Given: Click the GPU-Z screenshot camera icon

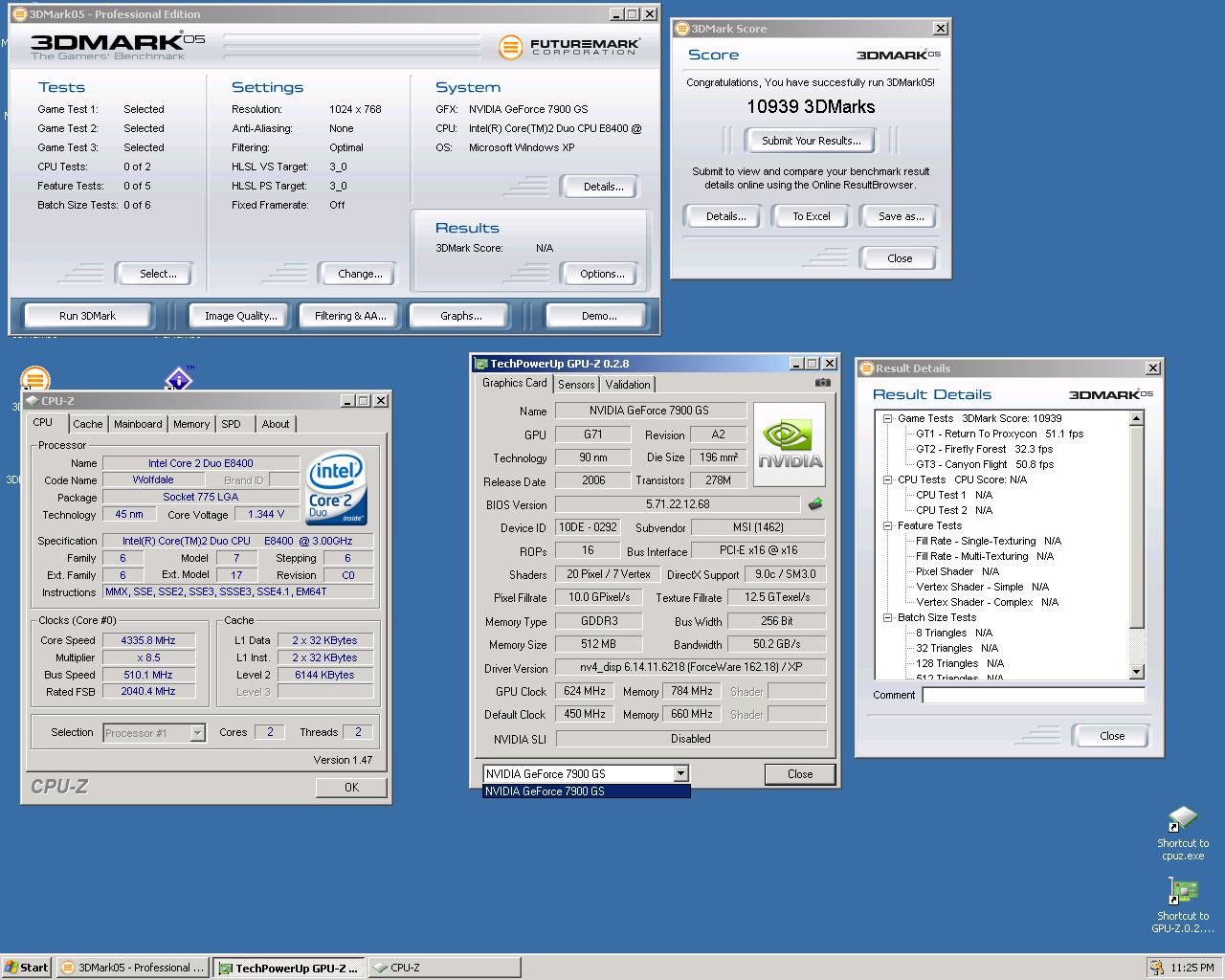Looking at the screenshot, I should 822,383.
